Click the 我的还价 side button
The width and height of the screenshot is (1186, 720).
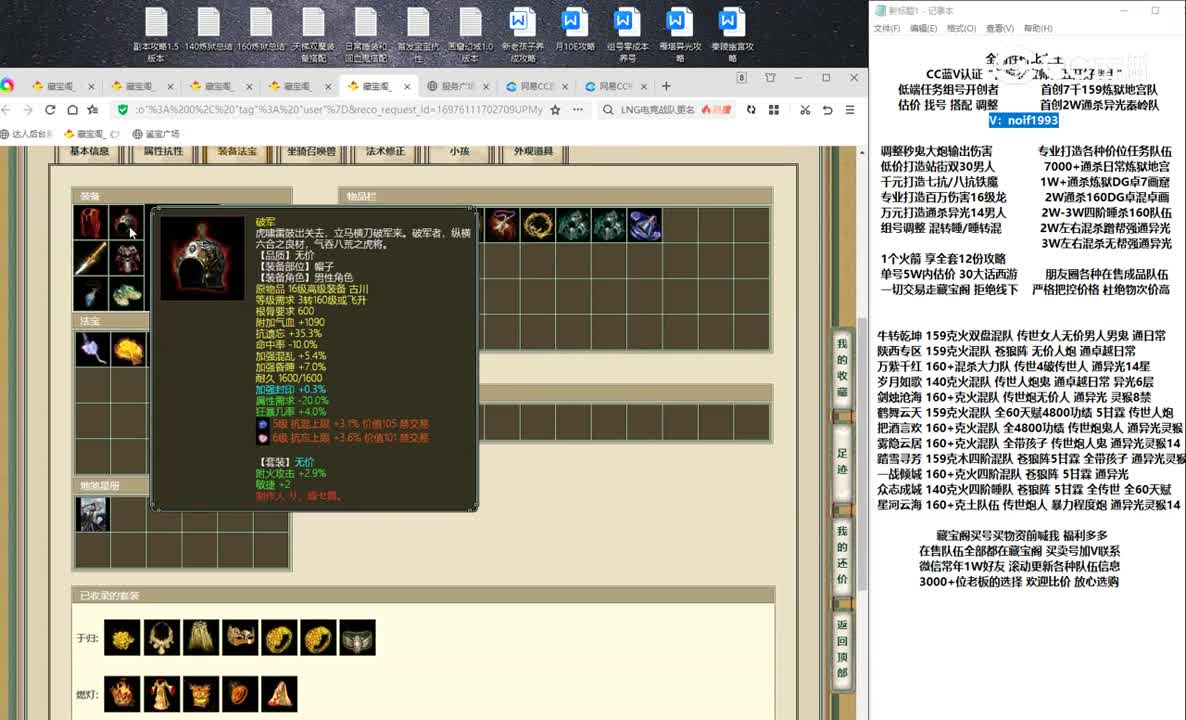(842, 555)
